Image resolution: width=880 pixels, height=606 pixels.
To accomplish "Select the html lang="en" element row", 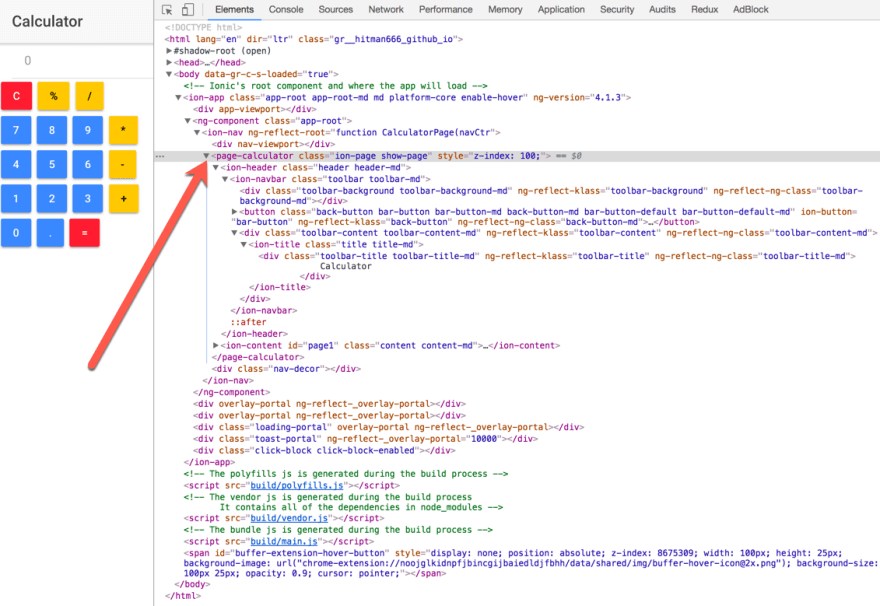I will tap(314, 39).
